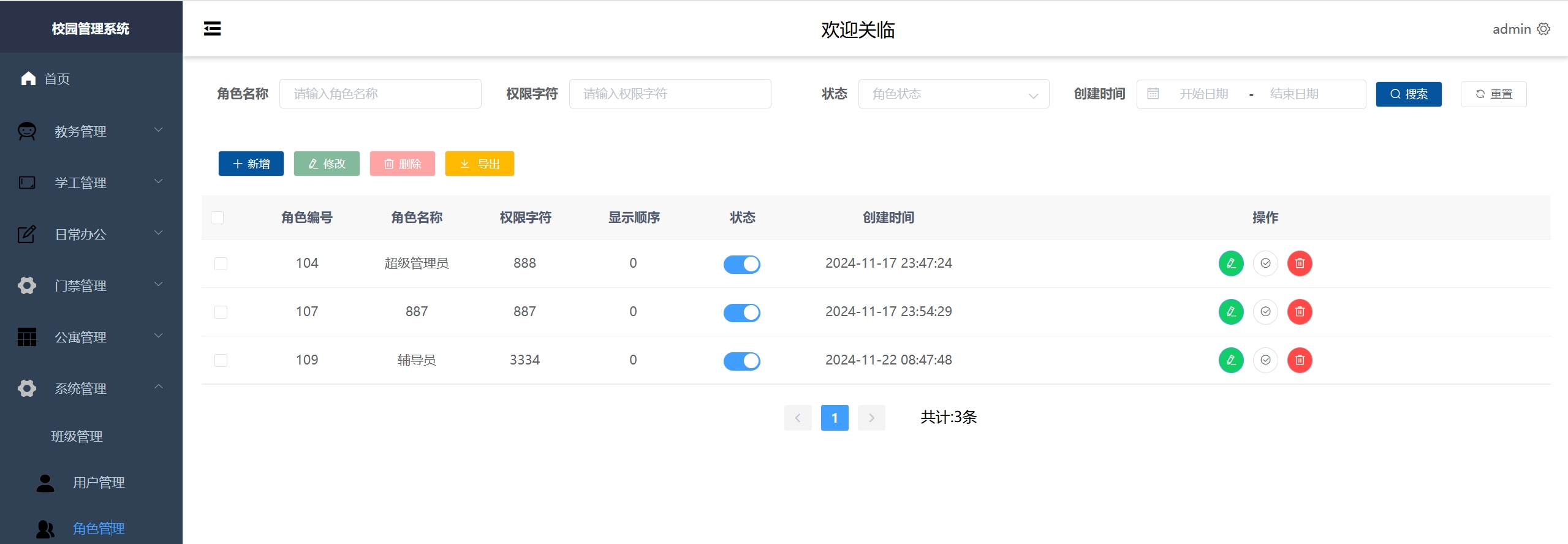1568x544 pixels.
Task: Click the 日常办公 edit icon
Action: (27, 234)
